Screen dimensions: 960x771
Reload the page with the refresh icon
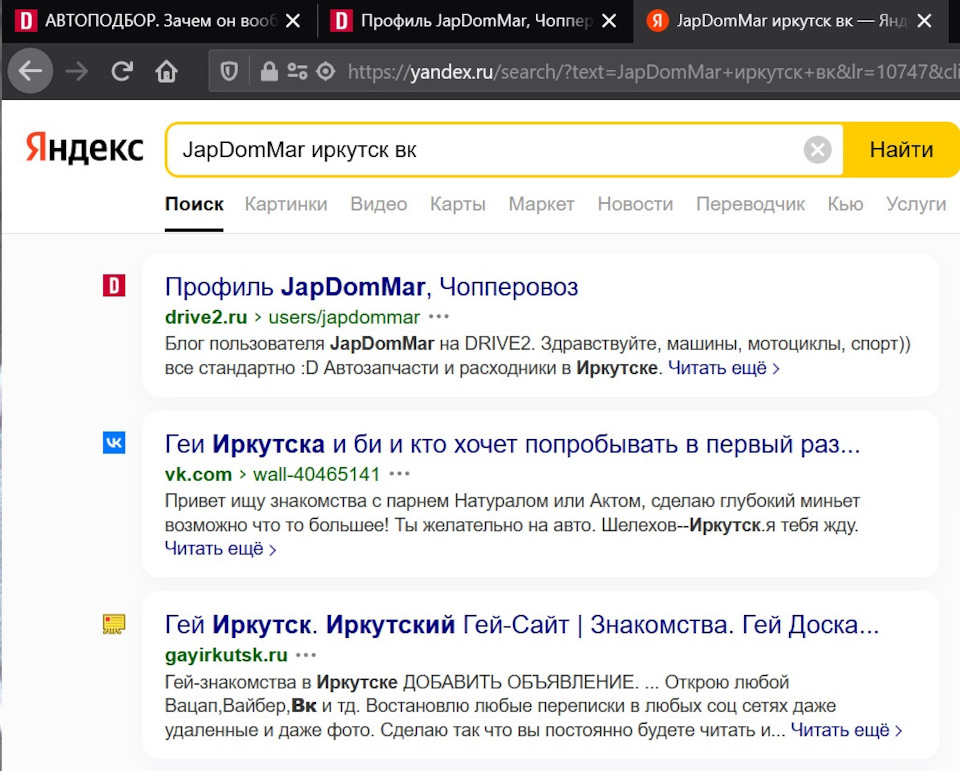pyautogui.click(x=122, y=72)
